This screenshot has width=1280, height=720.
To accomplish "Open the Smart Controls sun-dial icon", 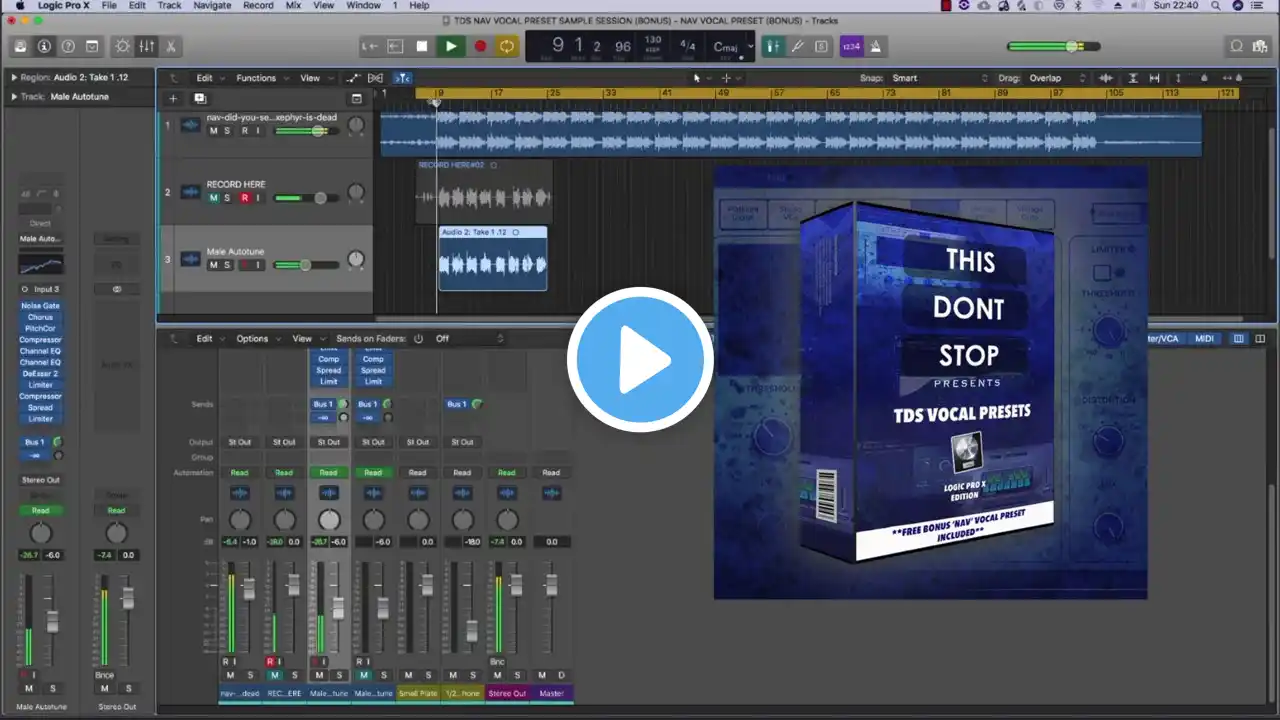I will pos(123,46).
